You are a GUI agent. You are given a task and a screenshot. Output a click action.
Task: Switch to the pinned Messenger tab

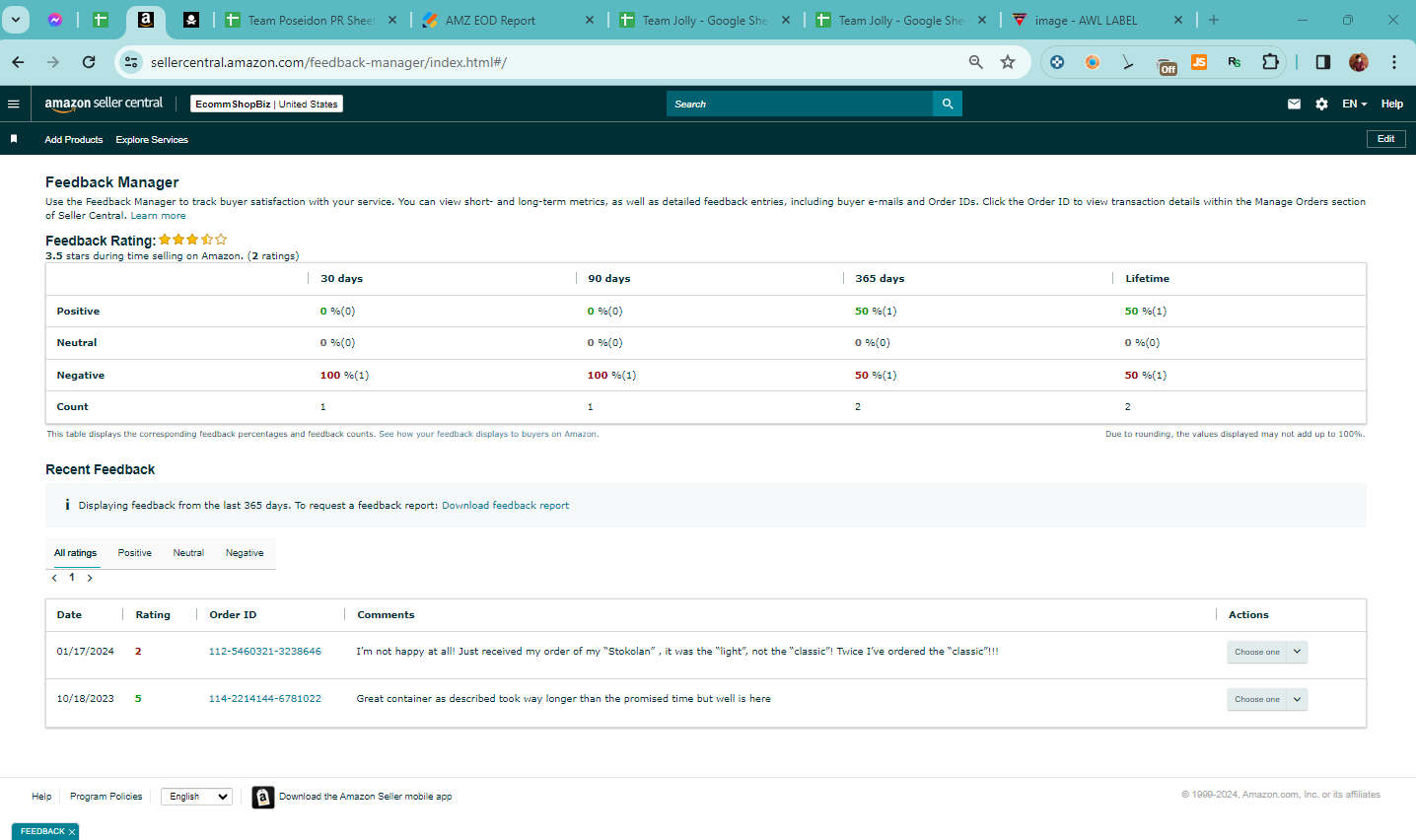tap(55, 20)
